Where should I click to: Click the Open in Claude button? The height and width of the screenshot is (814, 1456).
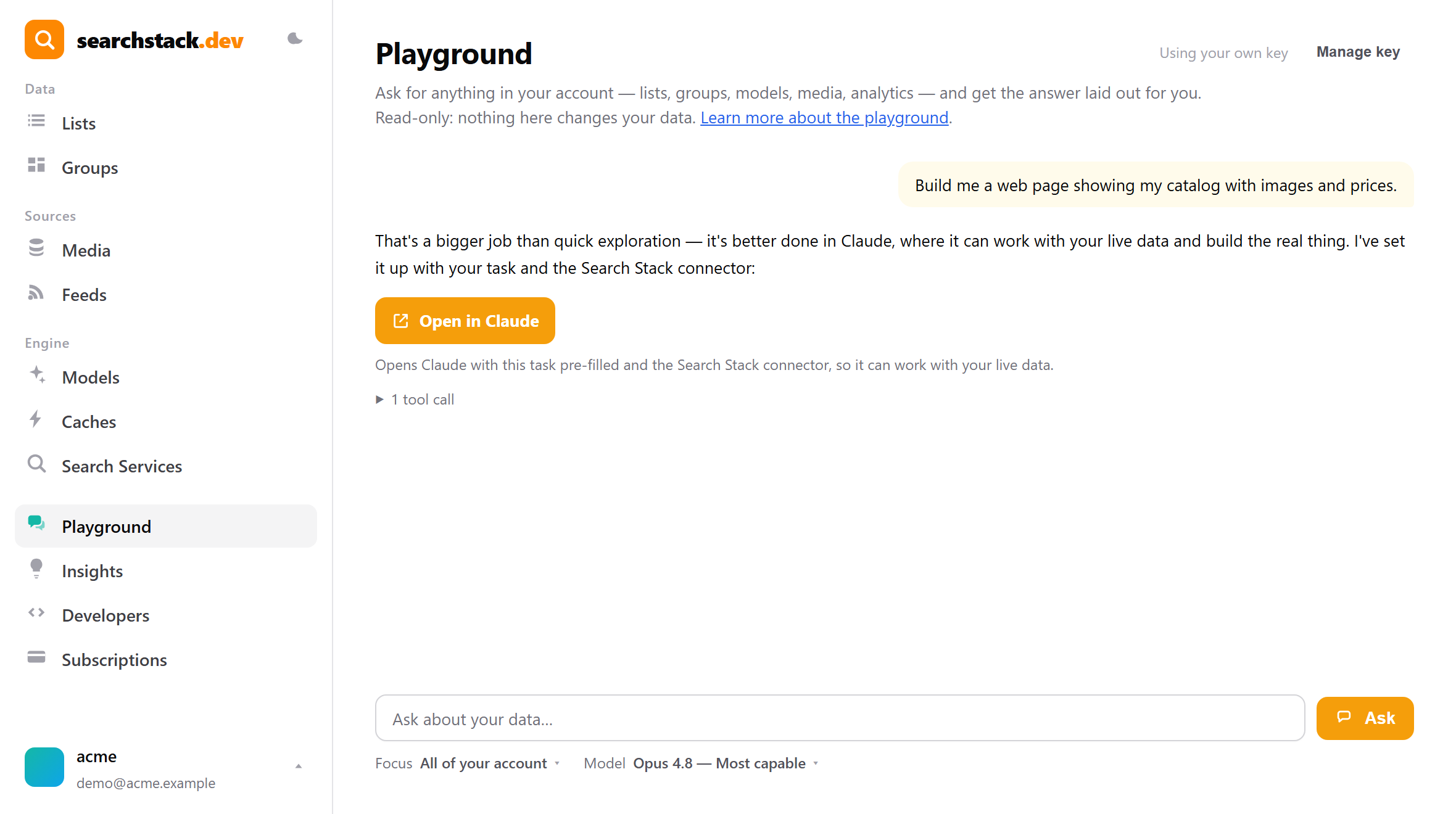(465, 321)
